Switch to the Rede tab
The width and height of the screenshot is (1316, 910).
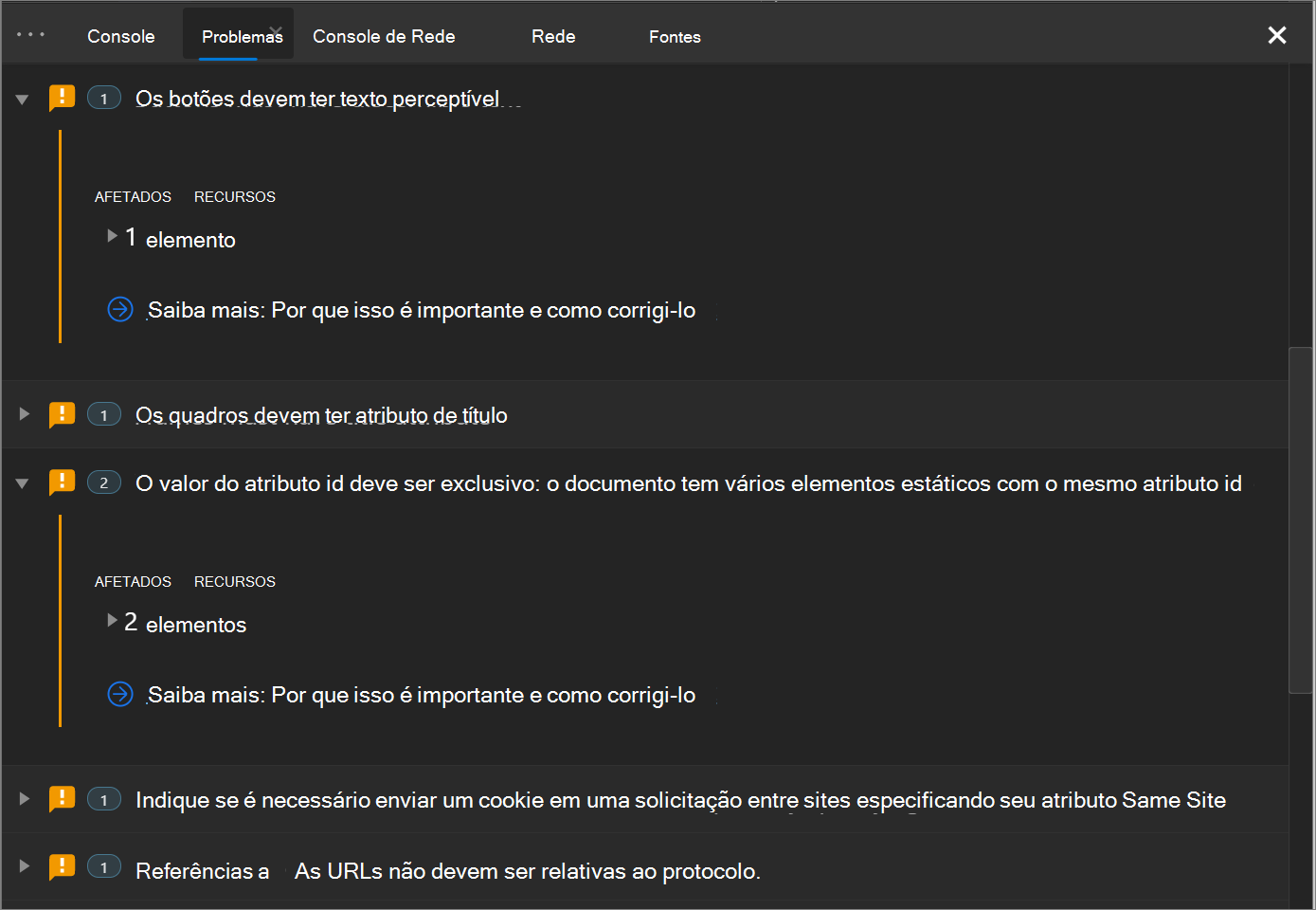(x=553, y=36)
